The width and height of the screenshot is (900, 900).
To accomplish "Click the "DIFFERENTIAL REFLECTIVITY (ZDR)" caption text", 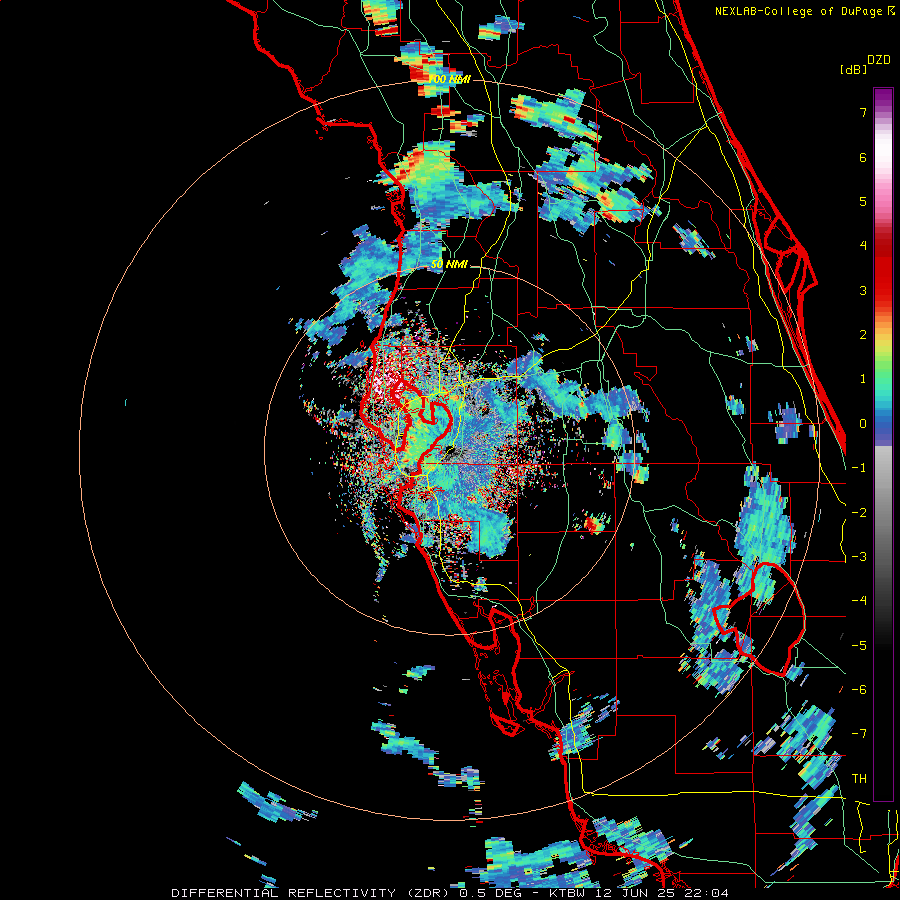I will point(313,893).
